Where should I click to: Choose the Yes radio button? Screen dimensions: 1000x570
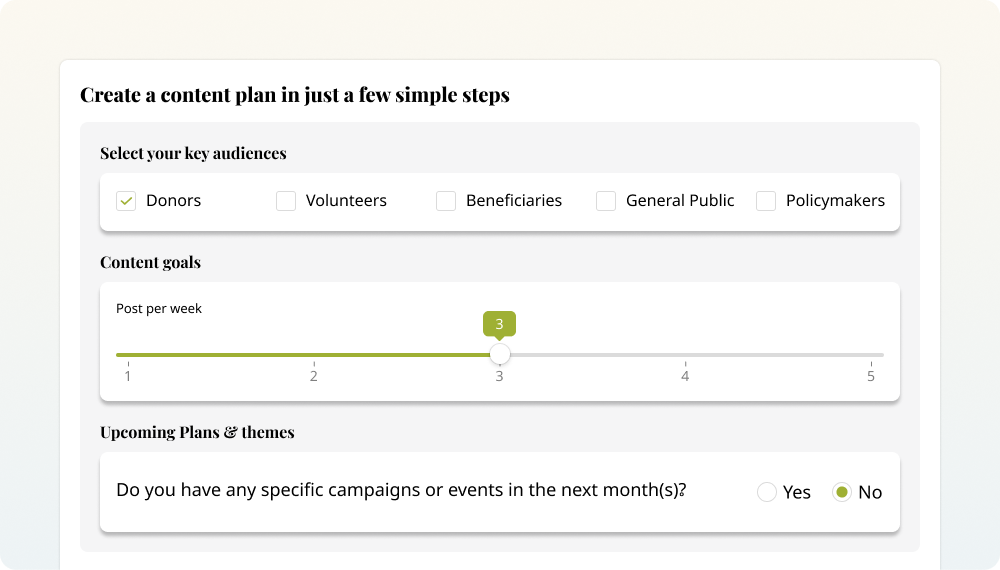(767, 492)
